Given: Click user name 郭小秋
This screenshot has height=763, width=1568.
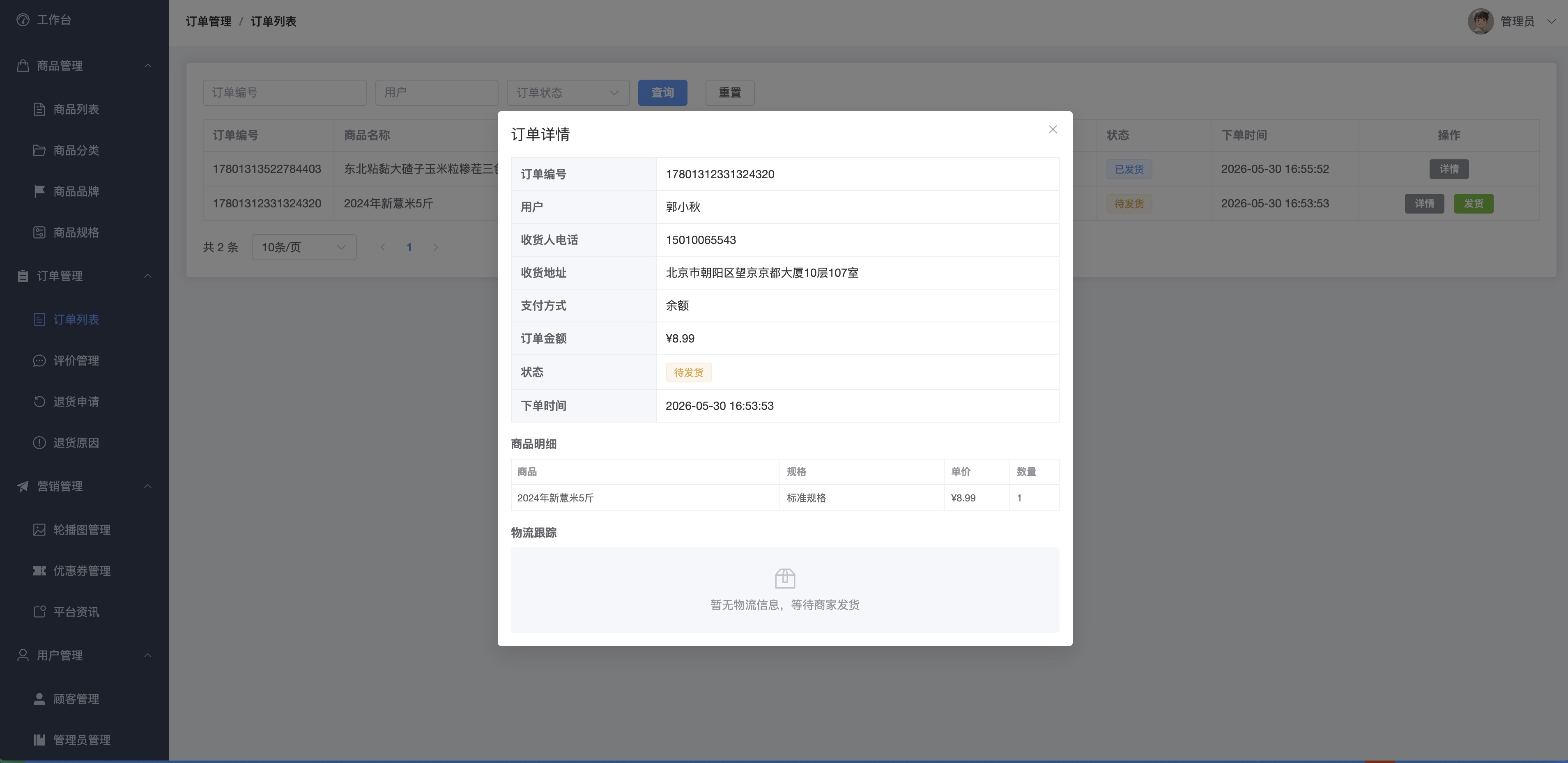Looking at the screenshot, I should click(x=683, y=207).
